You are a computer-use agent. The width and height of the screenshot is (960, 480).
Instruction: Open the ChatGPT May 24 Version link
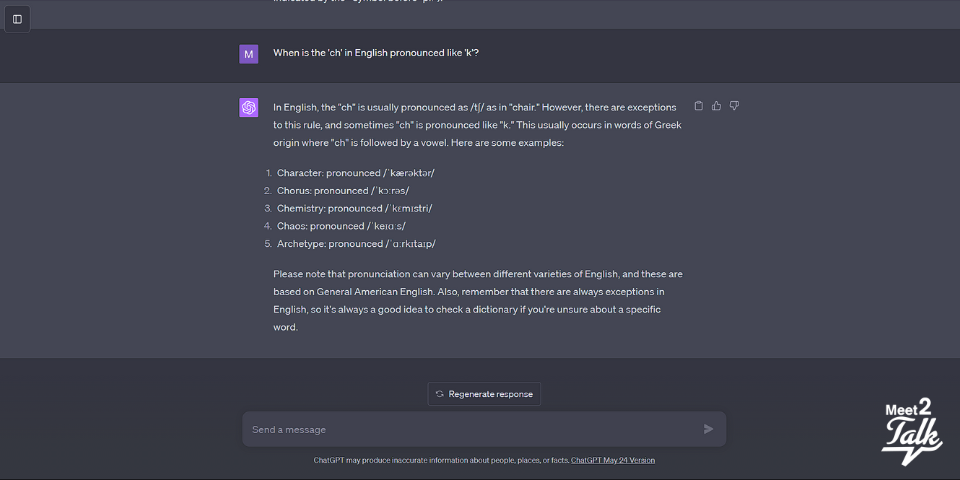[613, 460]
